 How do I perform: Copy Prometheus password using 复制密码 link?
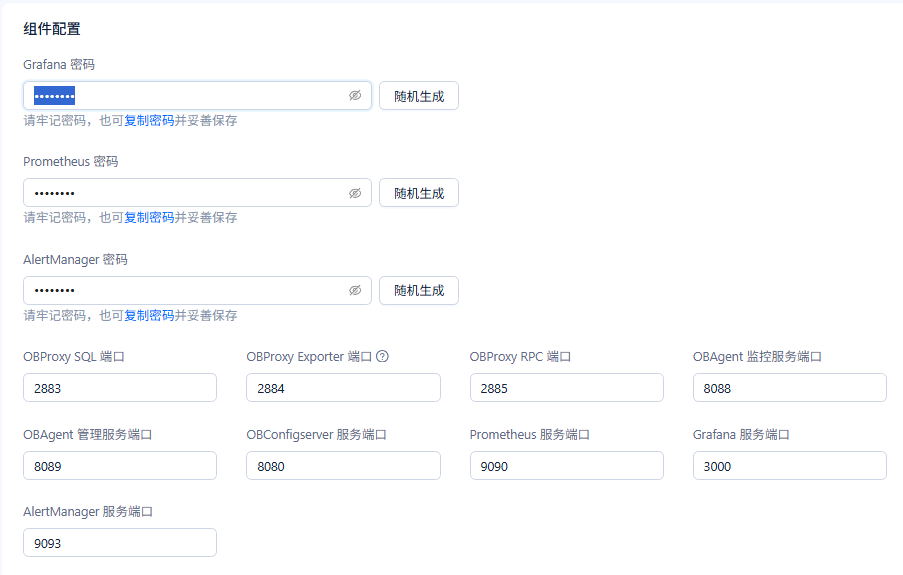coord(149,218)
